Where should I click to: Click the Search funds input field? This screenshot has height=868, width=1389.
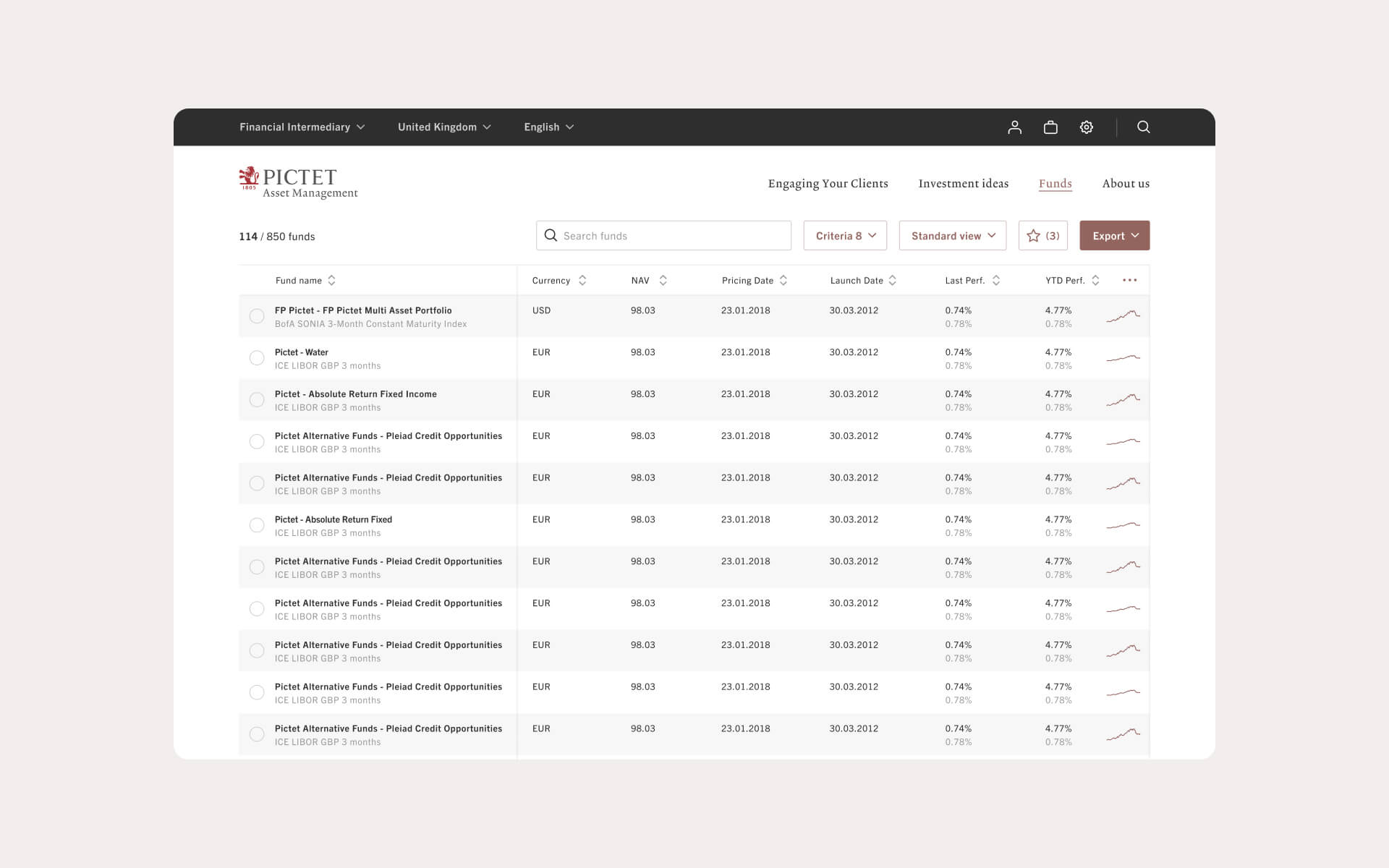663,236
